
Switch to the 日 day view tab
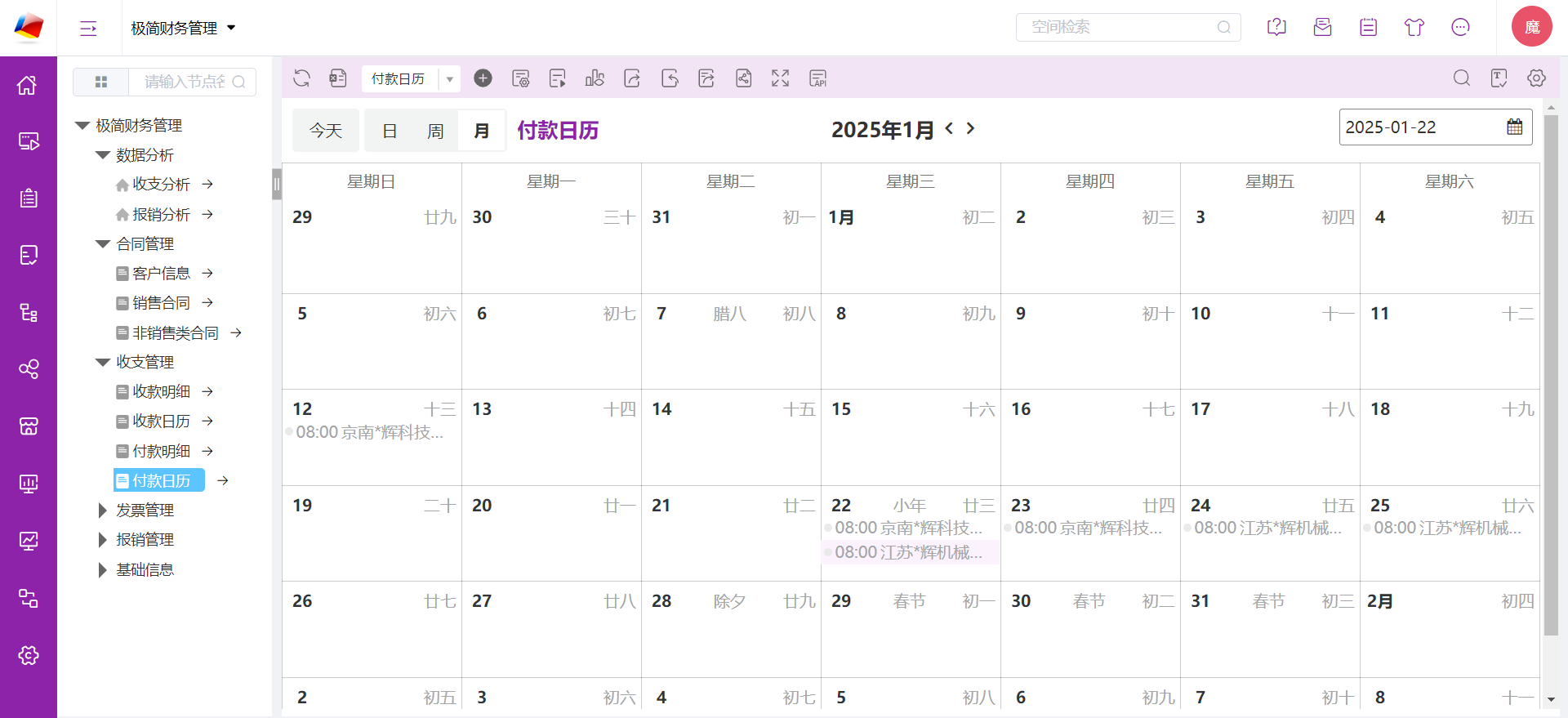tap(390, 131)
